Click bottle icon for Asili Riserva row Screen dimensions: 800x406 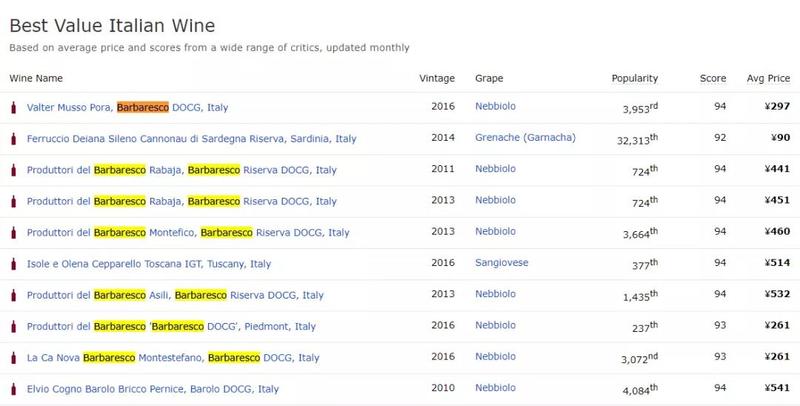click(x=13, y=296)
